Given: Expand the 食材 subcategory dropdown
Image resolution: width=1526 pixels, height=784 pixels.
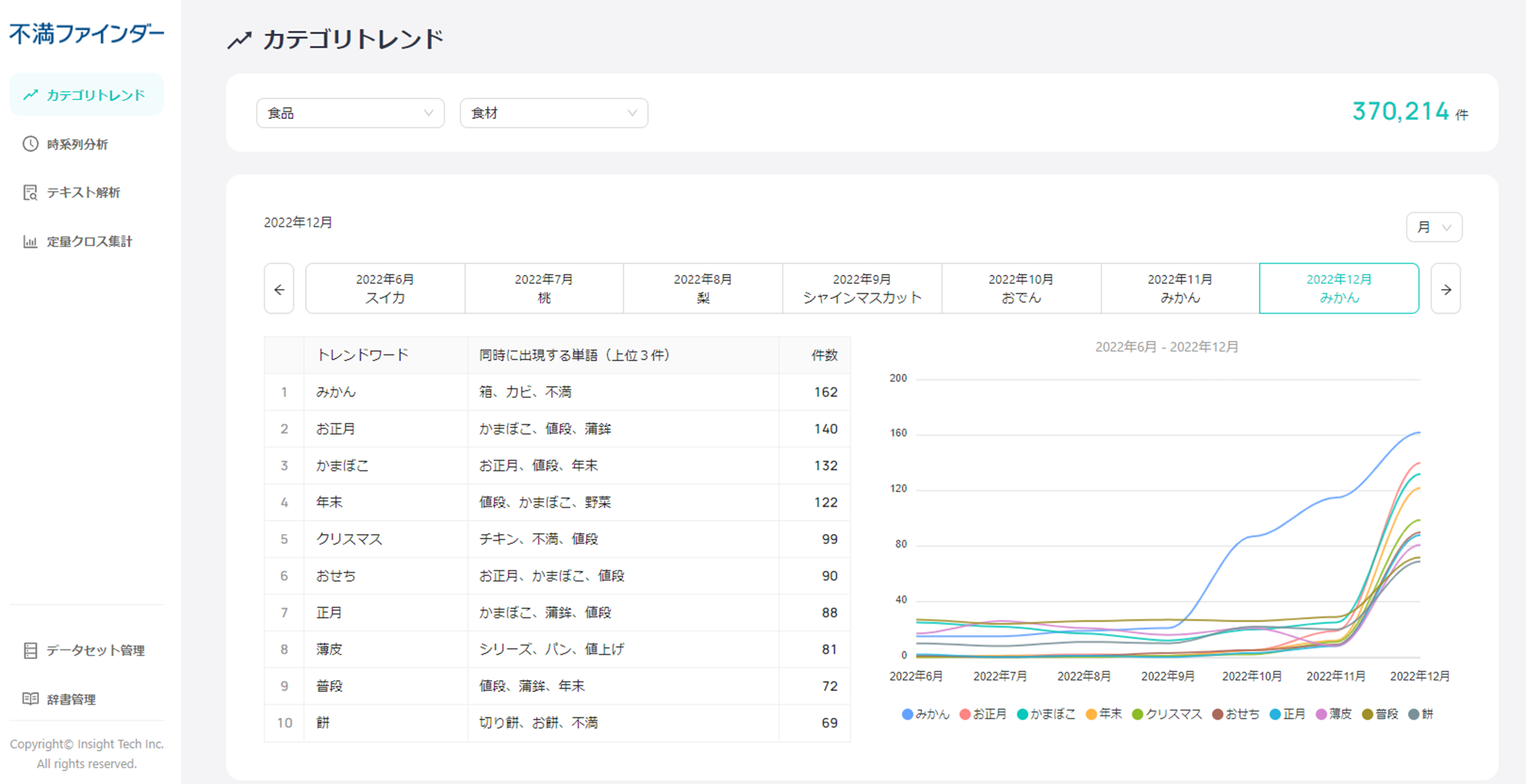Looking at the screenshot, I should [x=553, y=113].
